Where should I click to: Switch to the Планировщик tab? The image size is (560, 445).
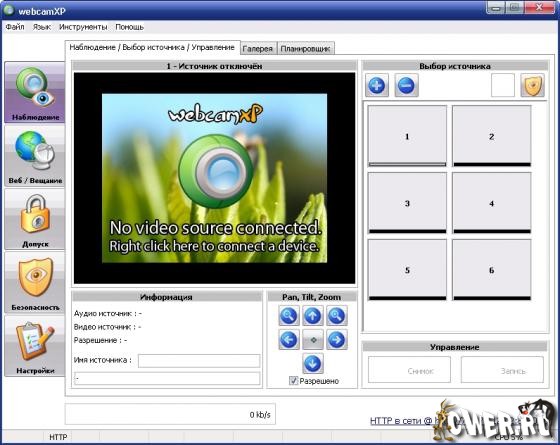305,49
